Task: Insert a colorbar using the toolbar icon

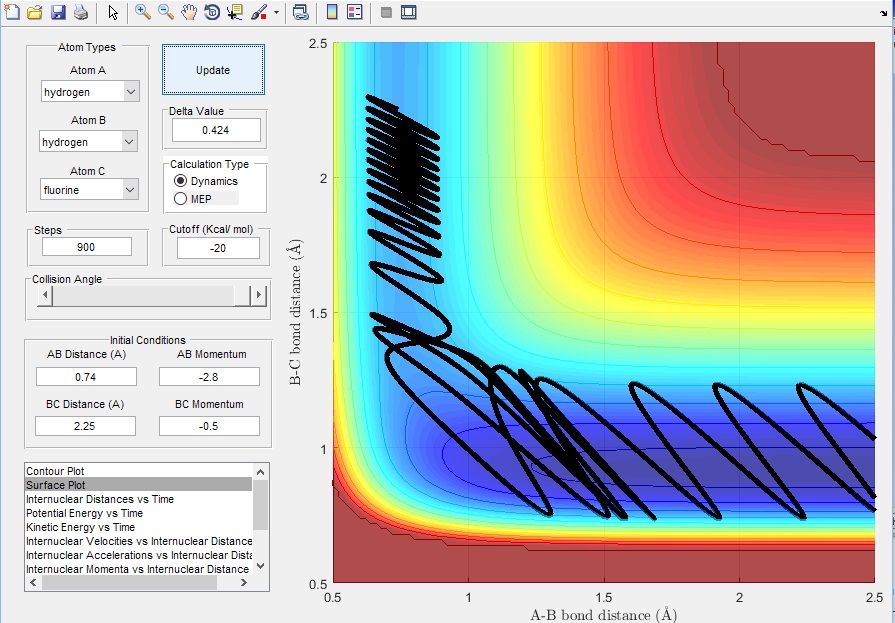Action: click(x=332, y=12)
